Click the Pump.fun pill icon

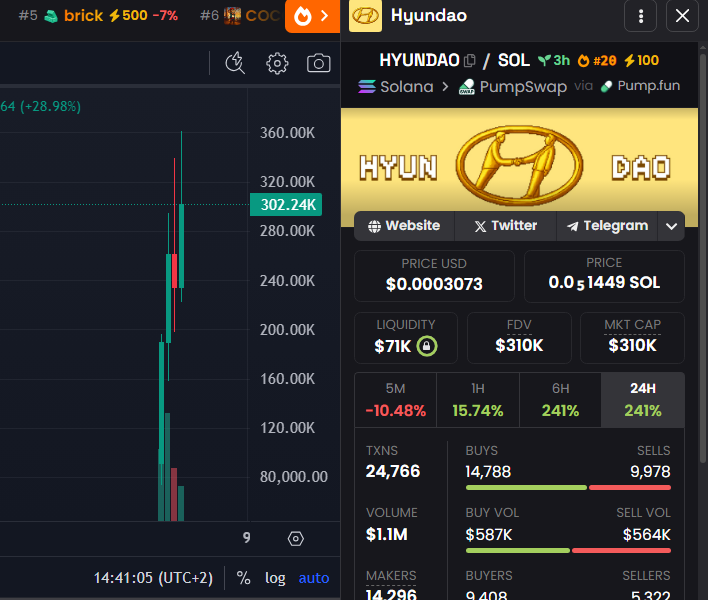606,86
